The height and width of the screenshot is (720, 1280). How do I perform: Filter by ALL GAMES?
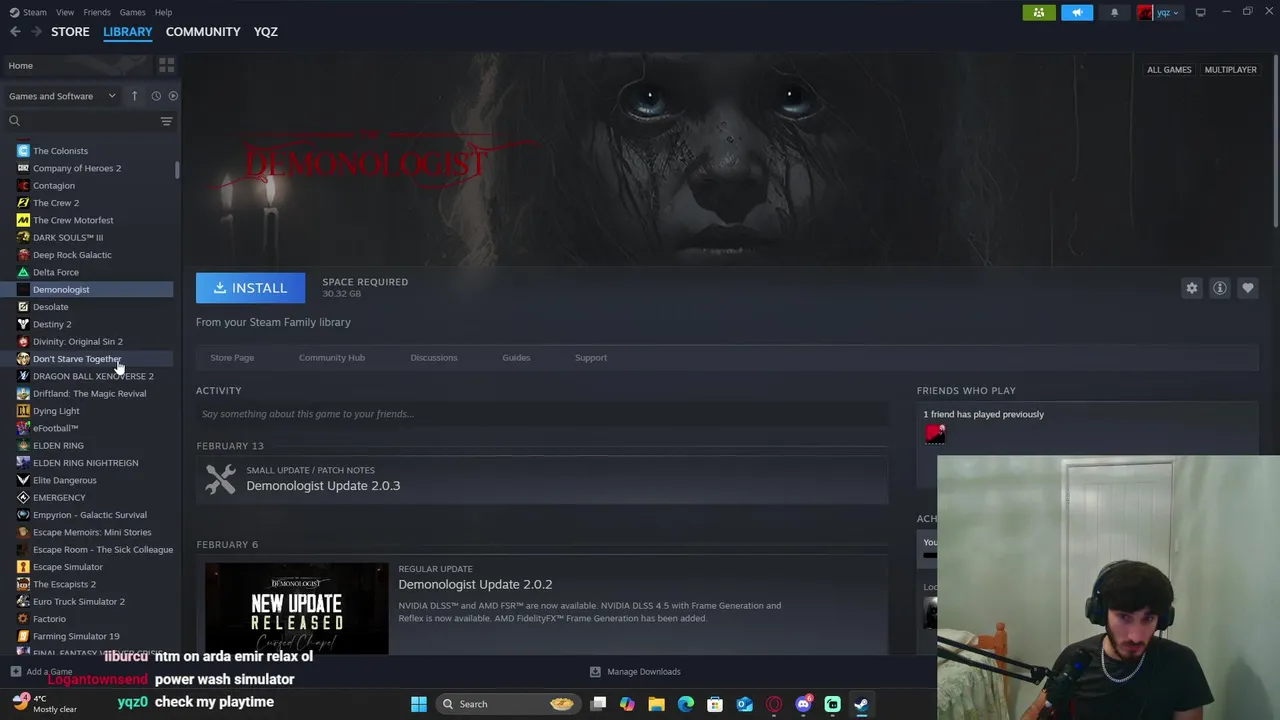(x=1169, y=70)
